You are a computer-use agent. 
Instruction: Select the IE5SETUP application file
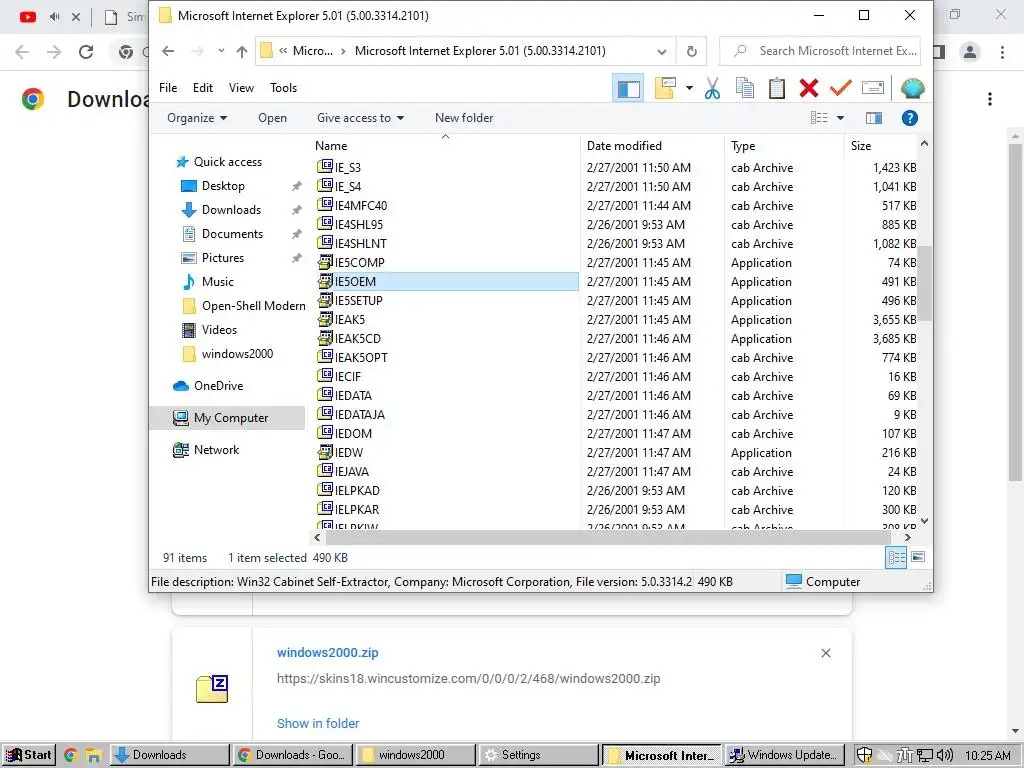[x=359, y=301]
